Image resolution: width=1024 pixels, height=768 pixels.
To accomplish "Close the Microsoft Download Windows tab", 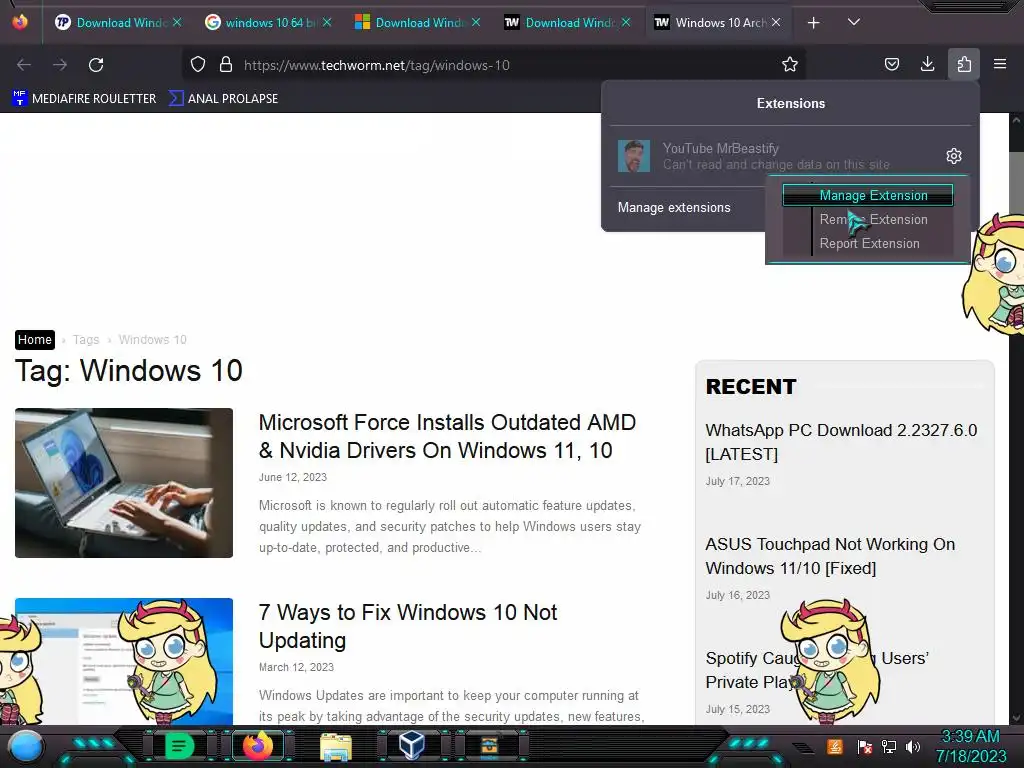I will point(476,22).
